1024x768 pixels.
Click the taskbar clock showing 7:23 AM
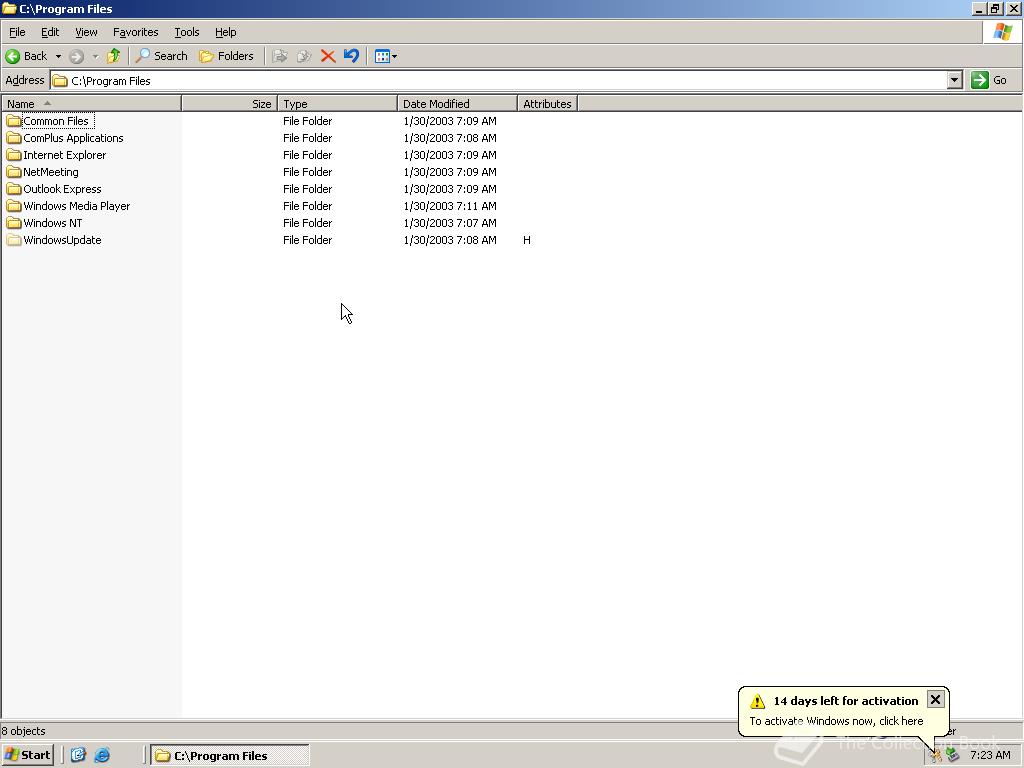click(x=990, y=756)
